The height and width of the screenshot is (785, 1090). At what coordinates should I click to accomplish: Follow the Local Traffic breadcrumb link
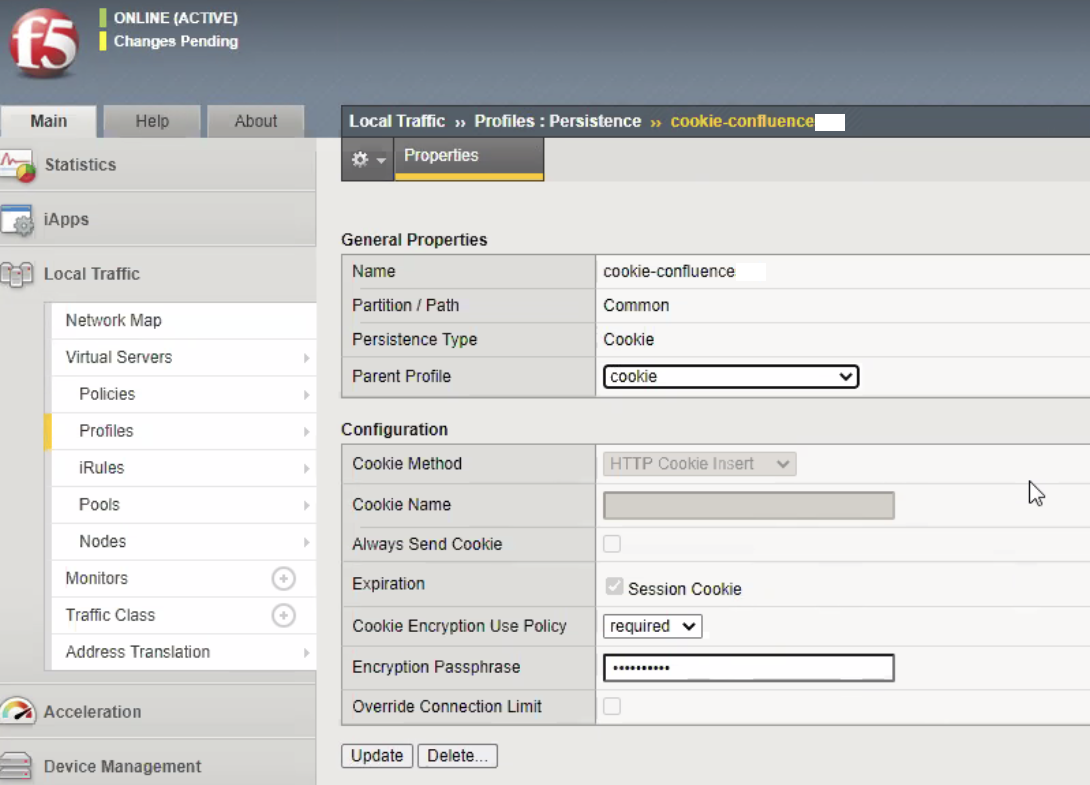pos(397,121)
